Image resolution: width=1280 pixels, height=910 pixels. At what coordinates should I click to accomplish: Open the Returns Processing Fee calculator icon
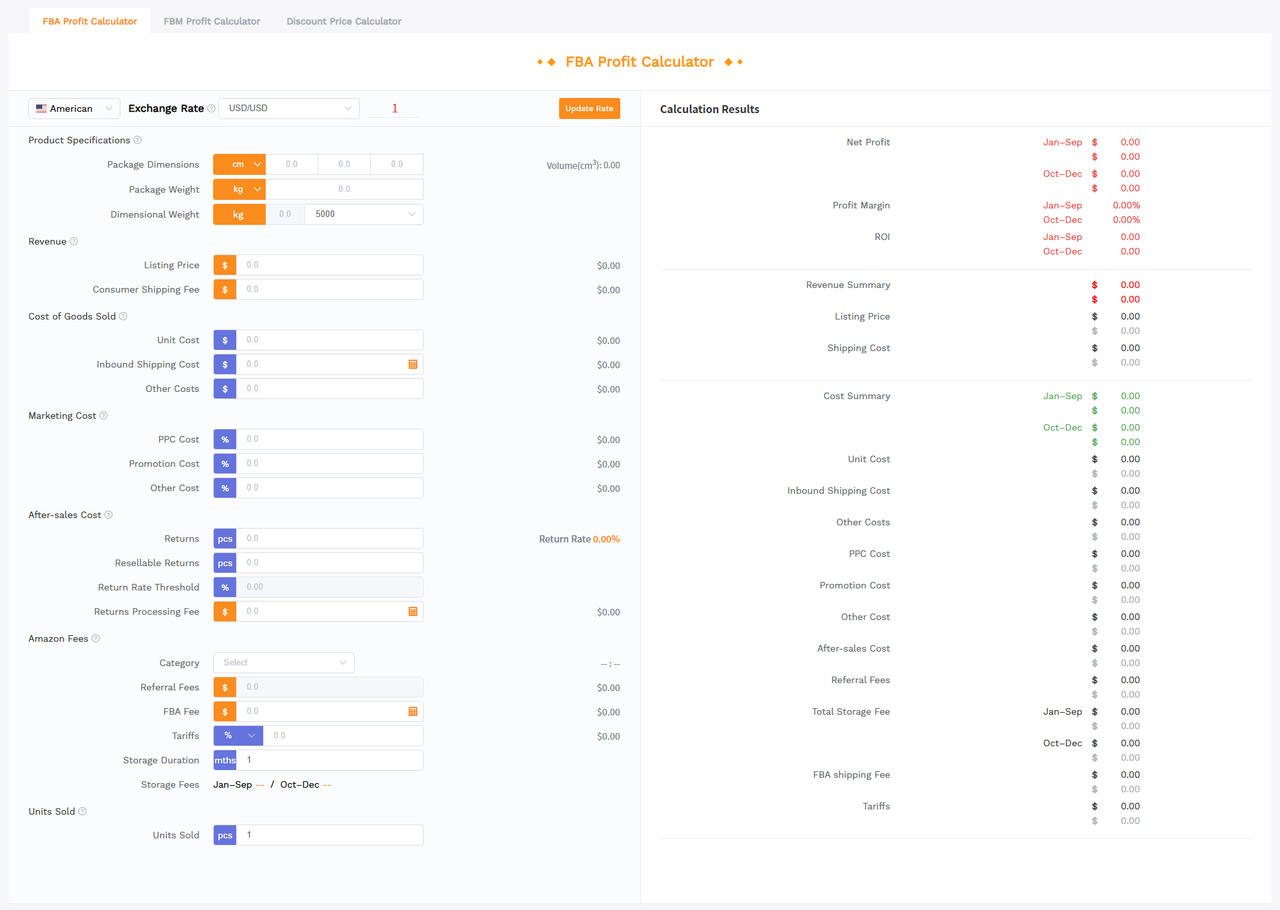tap(413, 612)
